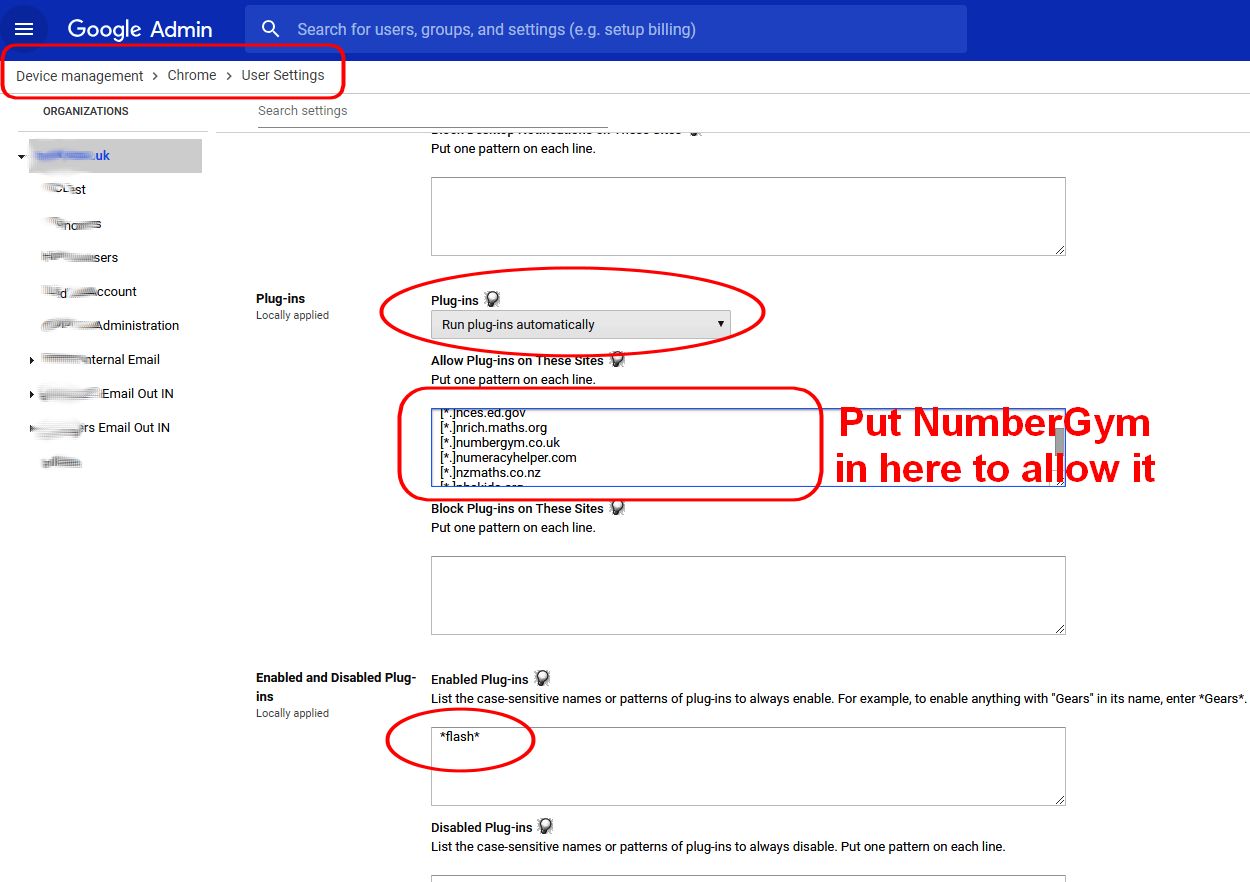The image size is (1250, 882).
Task: Click the Search settings field
Action: pyautogui.click(x=340, y=111)
